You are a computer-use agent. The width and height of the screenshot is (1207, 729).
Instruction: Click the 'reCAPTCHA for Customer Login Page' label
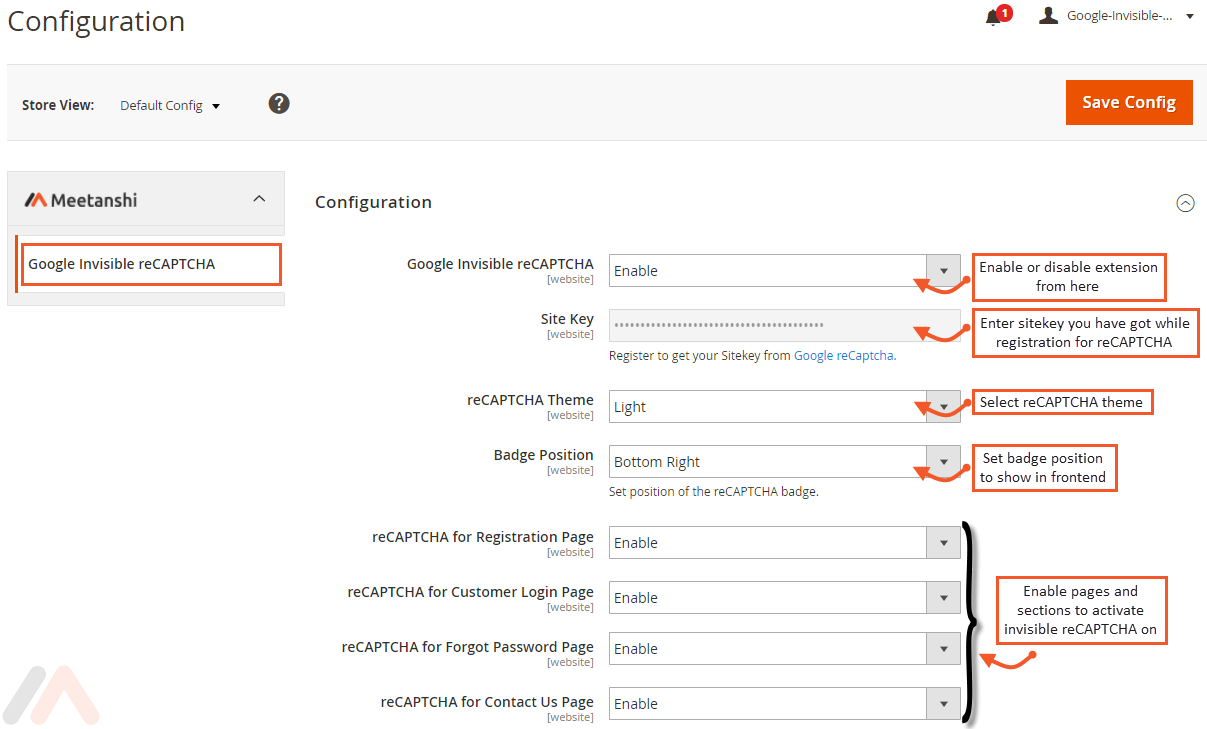(x=470, y=592)
